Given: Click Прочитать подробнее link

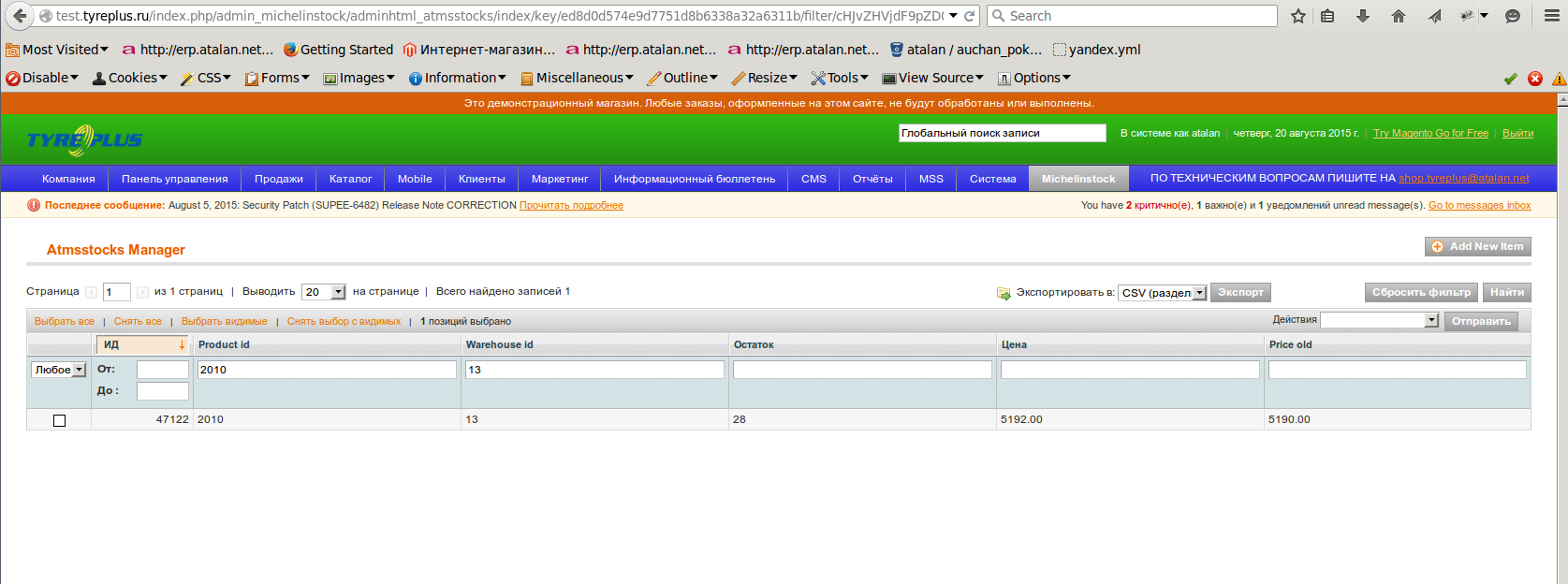Looking at the screenshot, I should [x=571, y=205].
